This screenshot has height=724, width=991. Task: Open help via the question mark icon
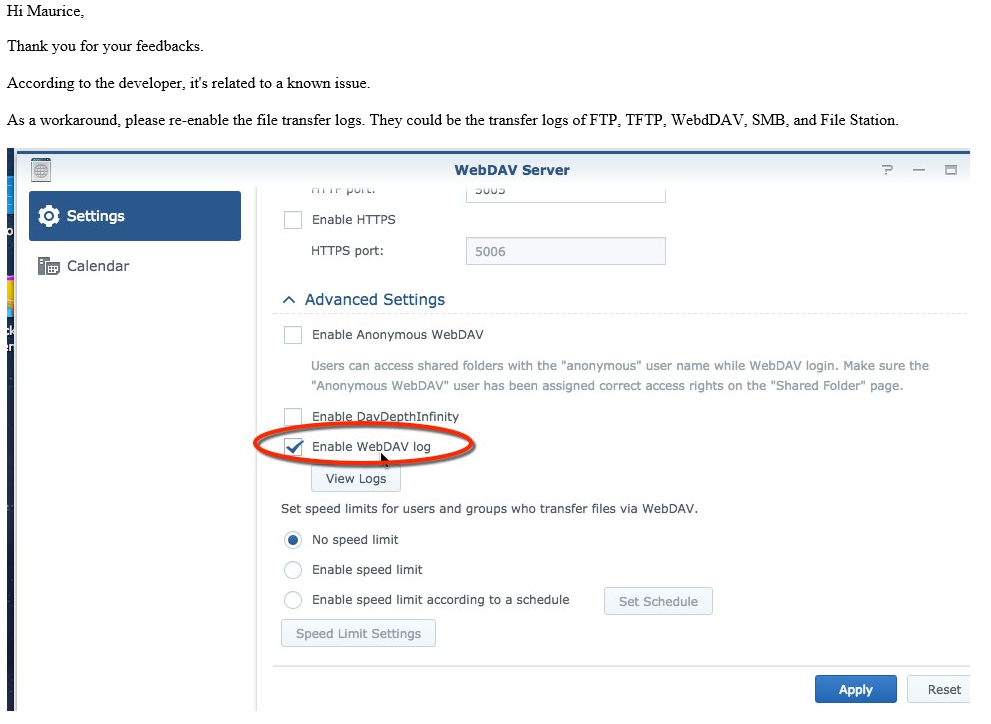(887, 170)
